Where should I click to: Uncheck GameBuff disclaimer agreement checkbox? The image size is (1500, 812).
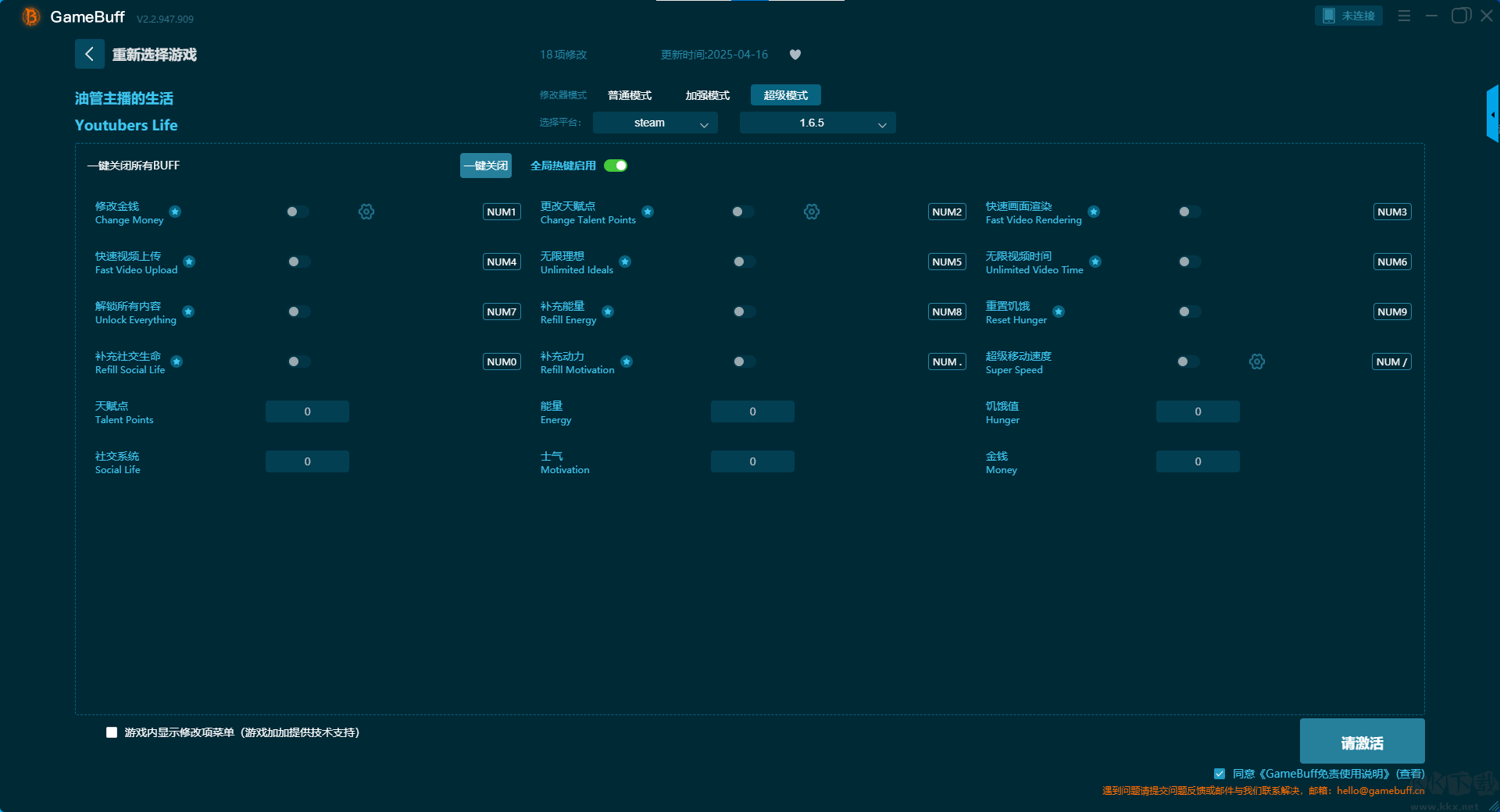point(1220,774)
